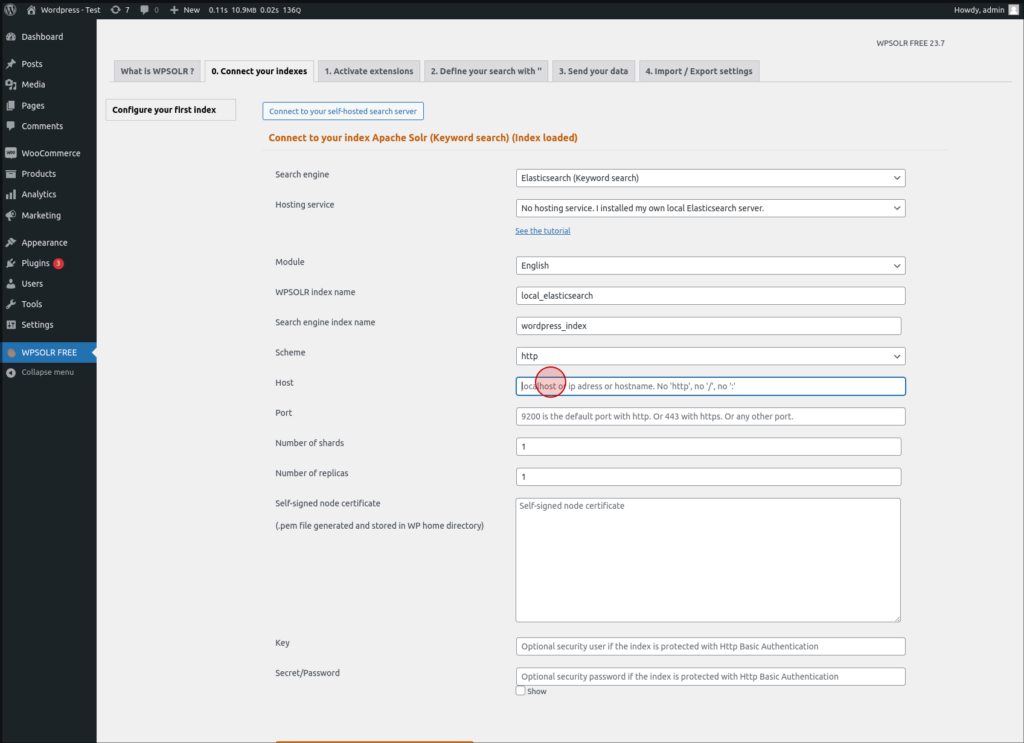Focus the Number of shards field
The height and width of the screenshot is (743, 1024).
709,447
